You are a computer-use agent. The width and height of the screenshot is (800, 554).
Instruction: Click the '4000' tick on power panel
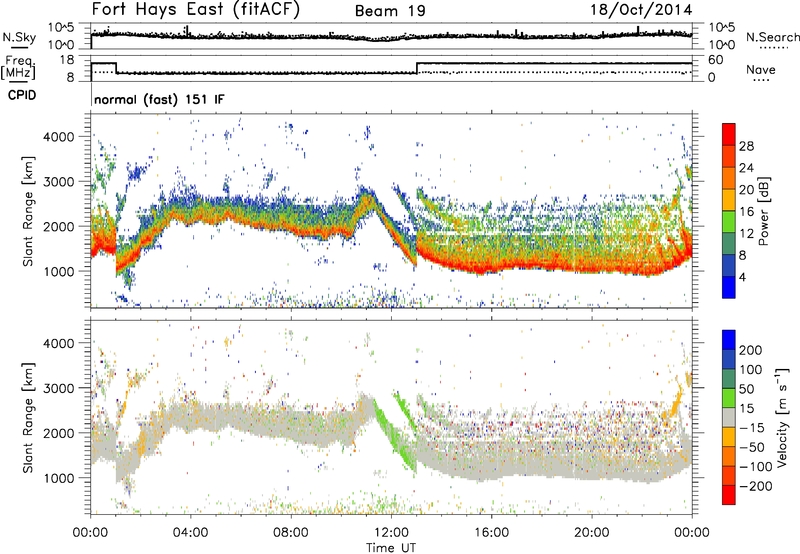click(x=58, y=137)
